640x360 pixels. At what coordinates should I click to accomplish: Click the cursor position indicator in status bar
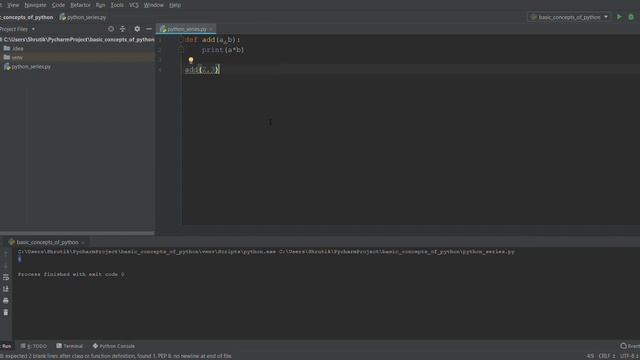point(591,356)
